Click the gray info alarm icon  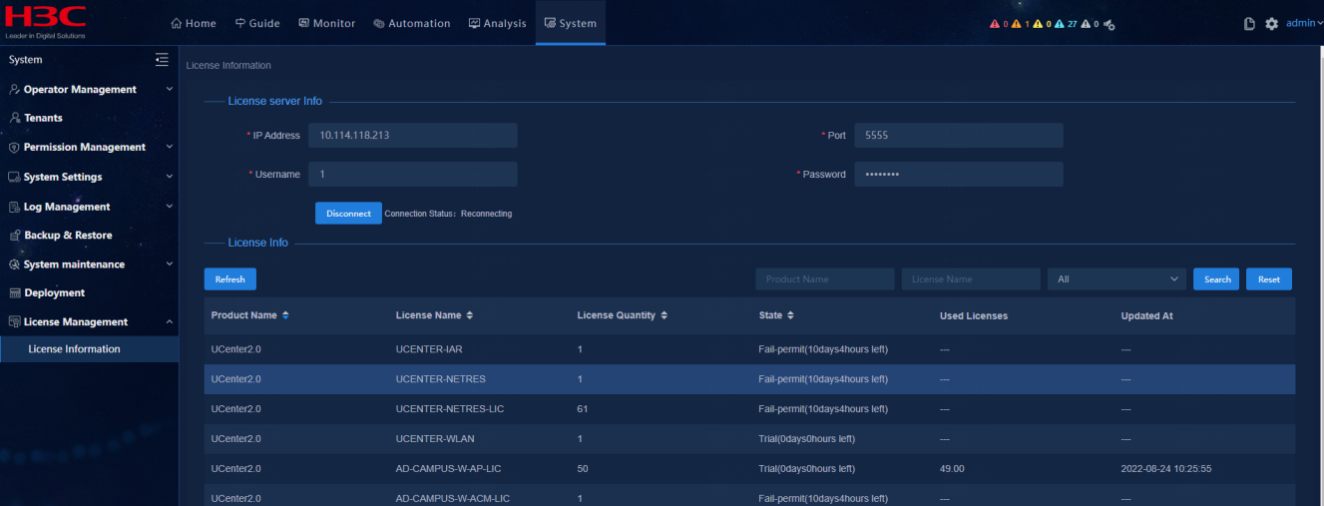pos(1085,24)
